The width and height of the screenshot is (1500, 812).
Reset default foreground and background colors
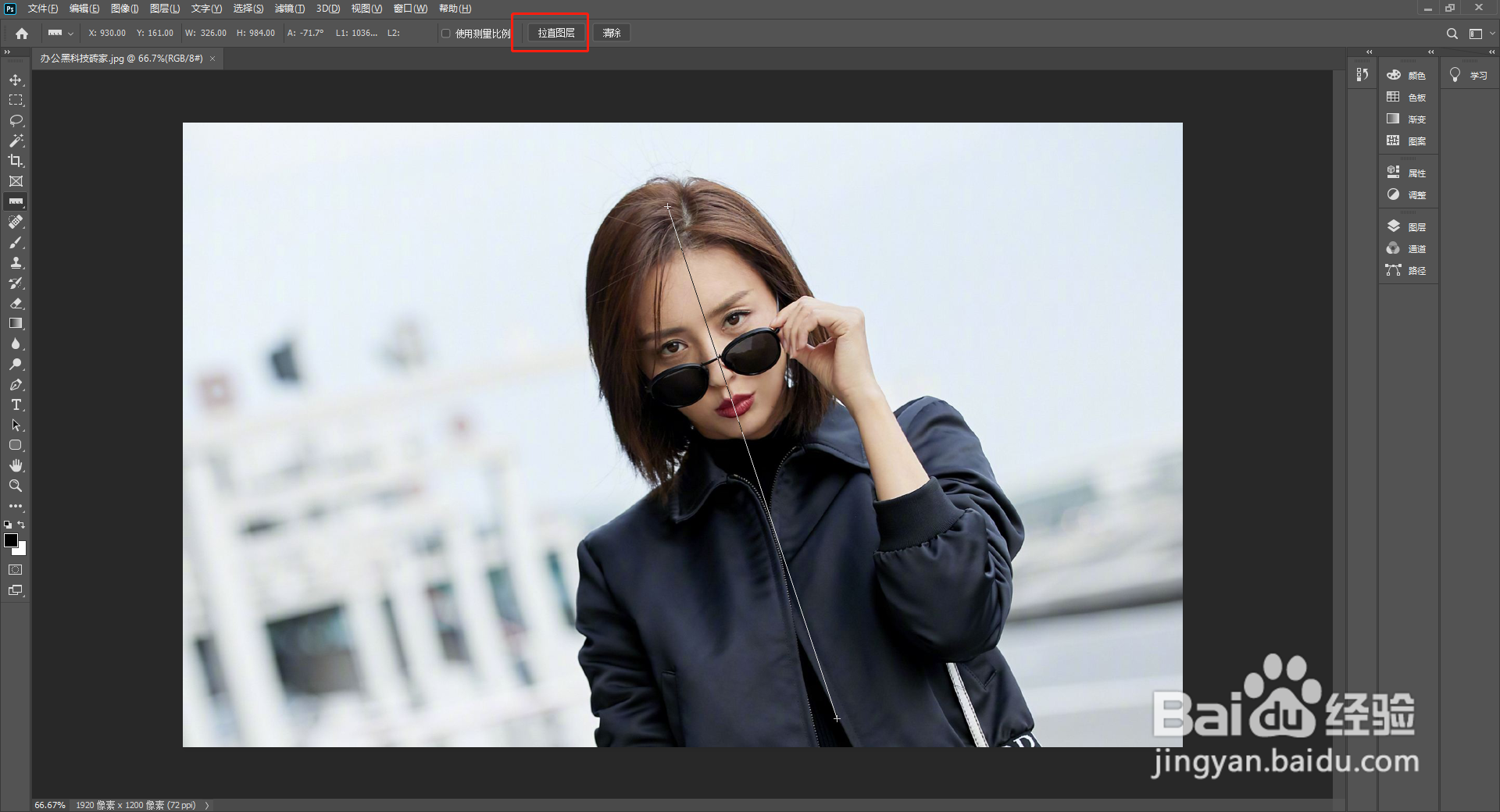coord(8,525)
